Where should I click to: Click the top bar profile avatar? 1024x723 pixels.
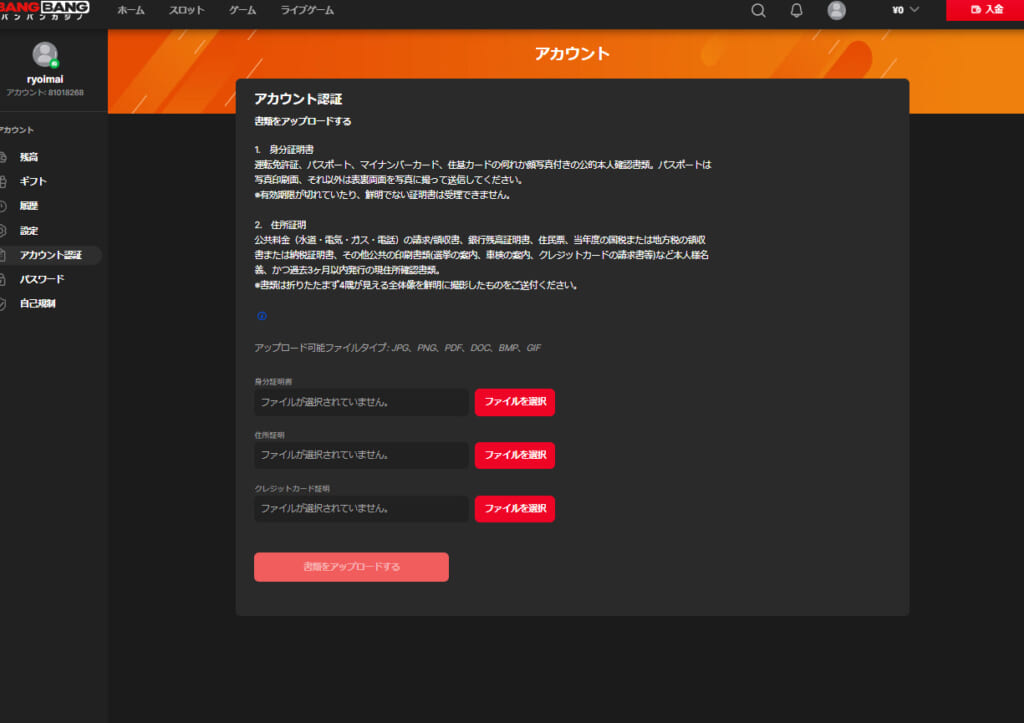[836, 10]
